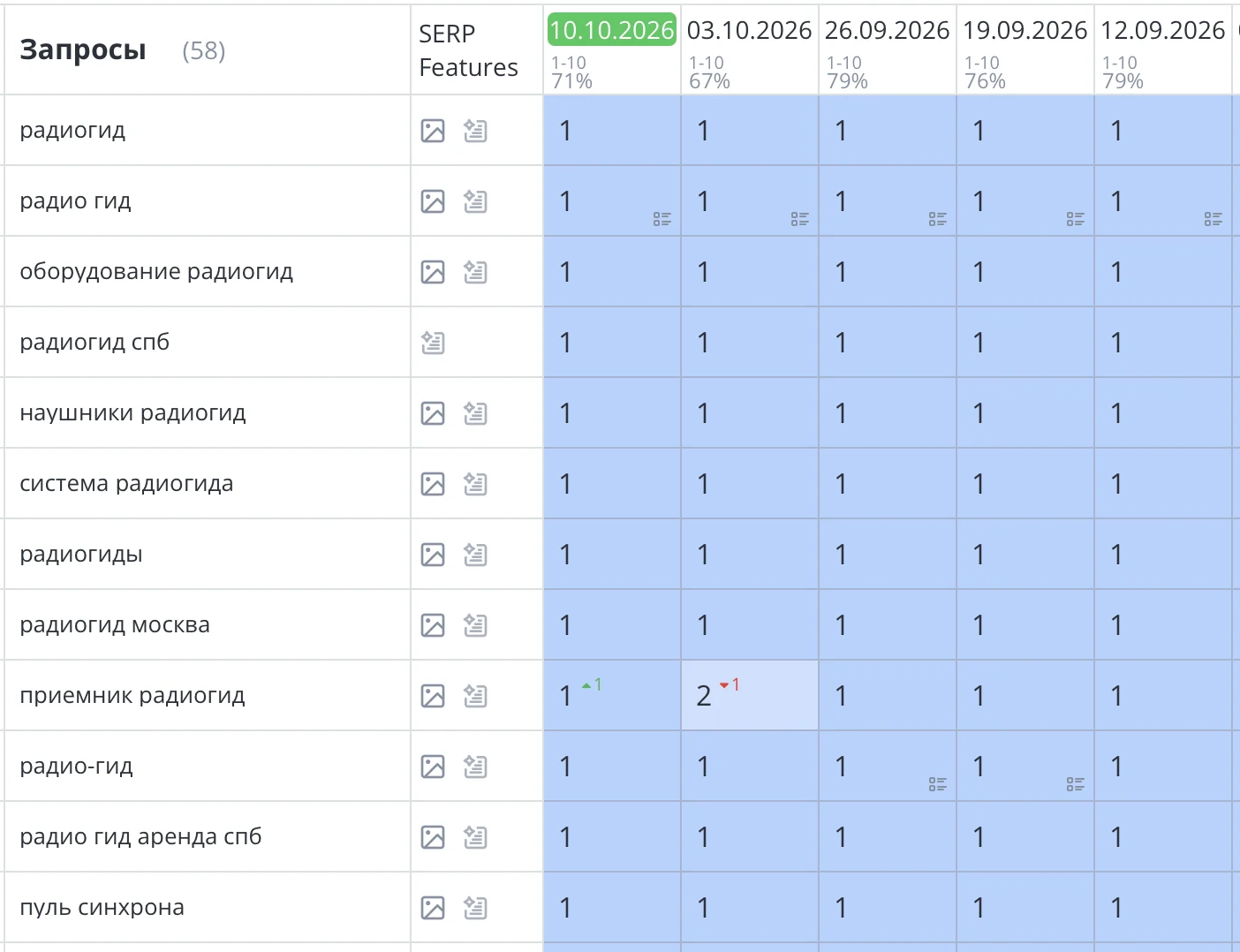The width and height of the screenshot is (1240, 952).
Task: Select the query радиогид
Action: coord(72,131)
